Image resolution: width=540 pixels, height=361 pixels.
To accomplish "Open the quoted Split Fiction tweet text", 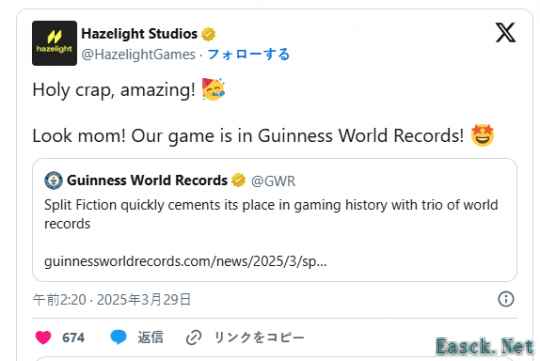I will [x=271, y=214].
